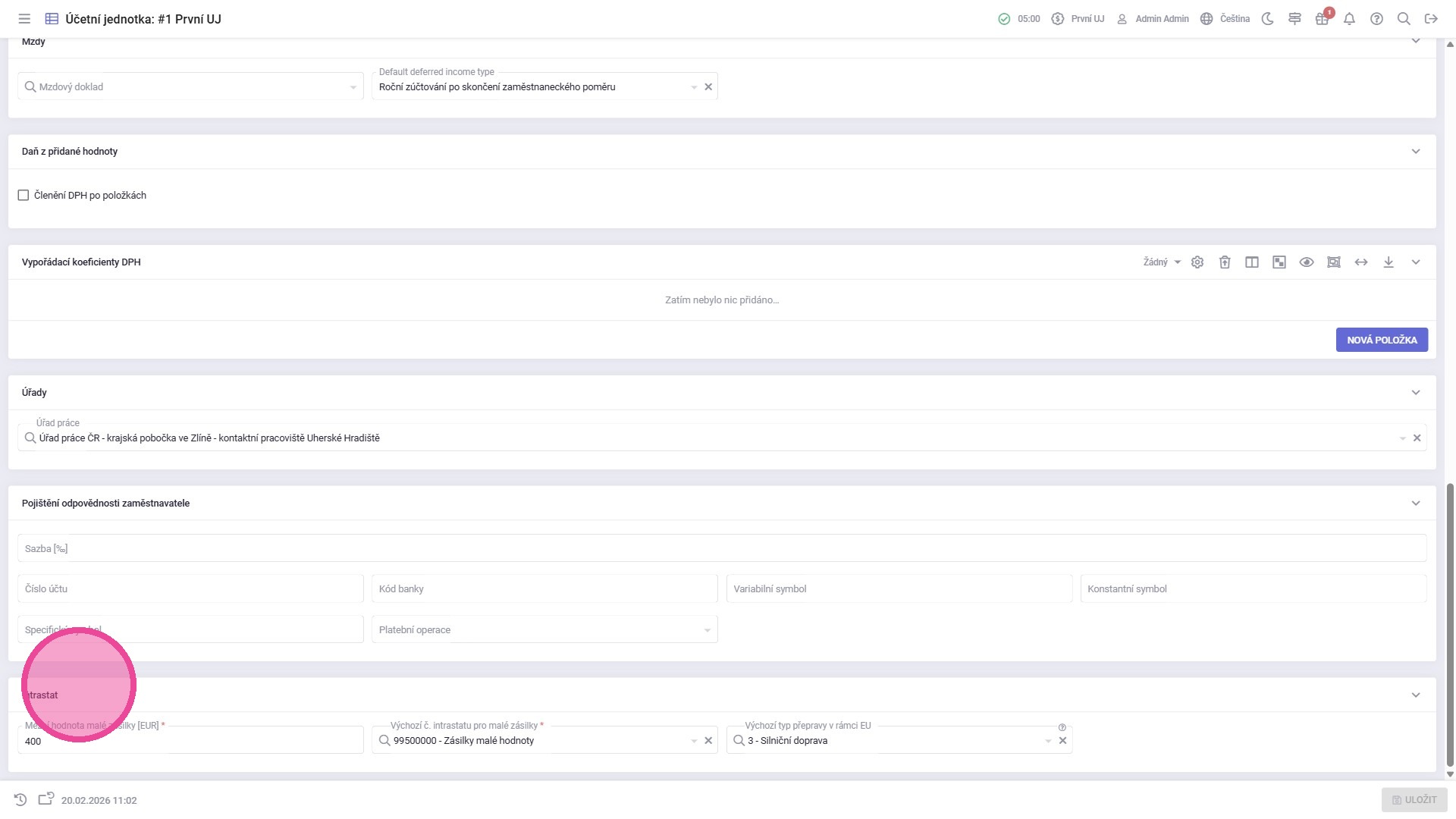This screenshot has width=1456, height=819.
Task: Click the download export icon in table toolbar
Action: [1389, 262]
